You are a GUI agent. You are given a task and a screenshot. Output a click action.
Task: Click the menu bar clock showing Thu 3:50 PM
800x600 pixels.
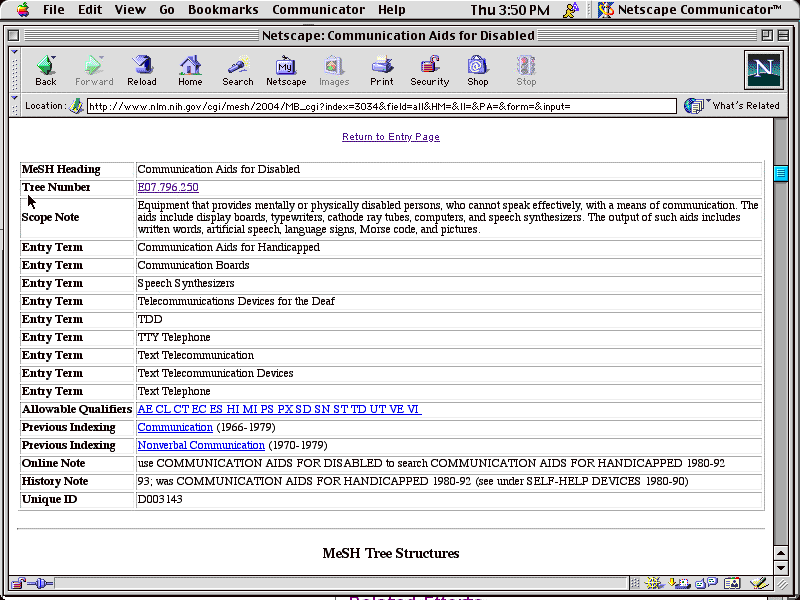tap(510, 9)
